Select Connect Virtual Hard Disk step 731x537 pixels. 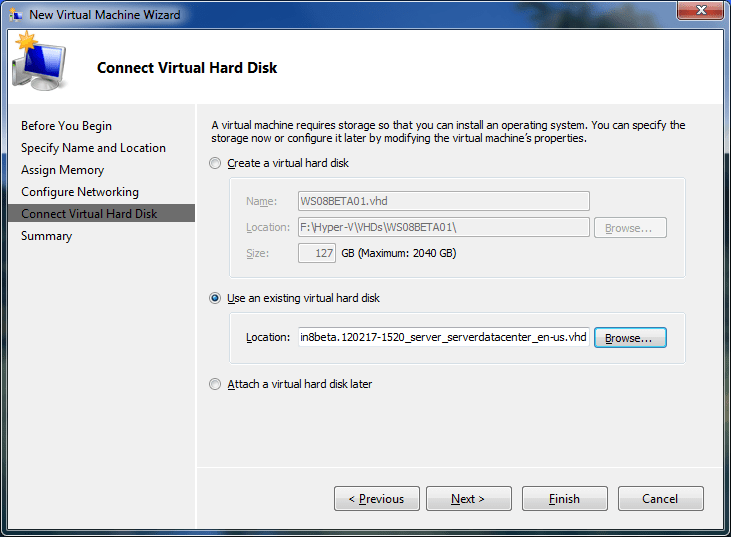point(89,214)
